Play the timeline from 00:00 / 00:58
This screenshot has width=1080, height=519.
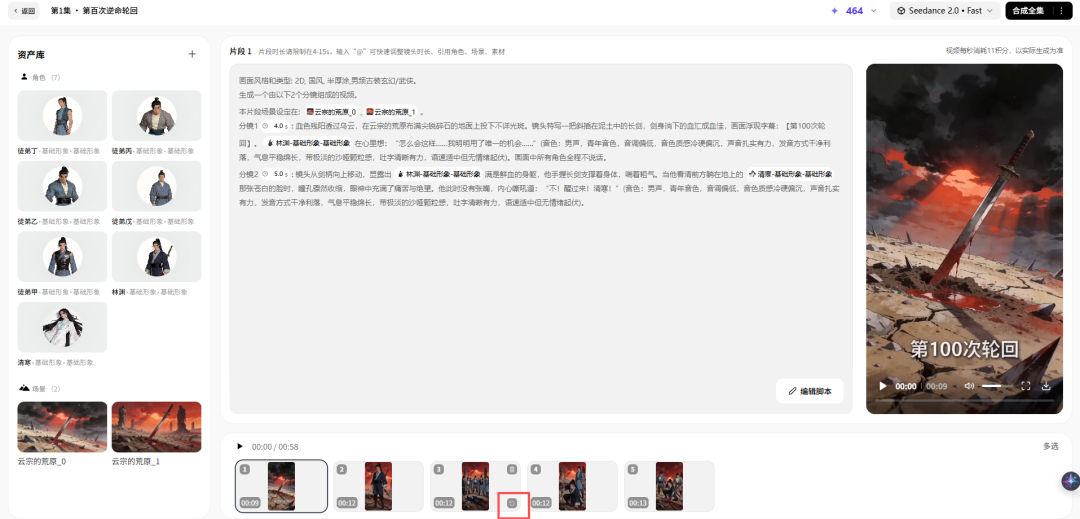click(240, 447)
